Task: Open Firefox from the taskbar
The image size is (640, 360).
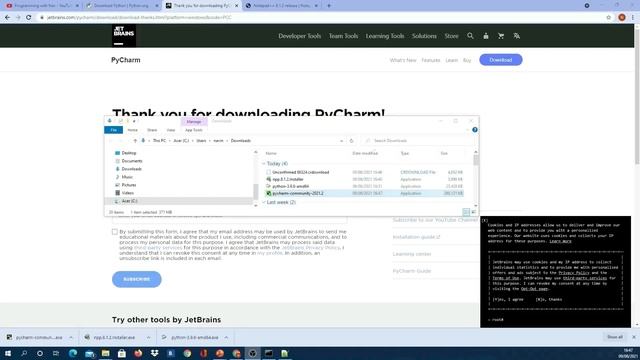Action: pos(138,353)
